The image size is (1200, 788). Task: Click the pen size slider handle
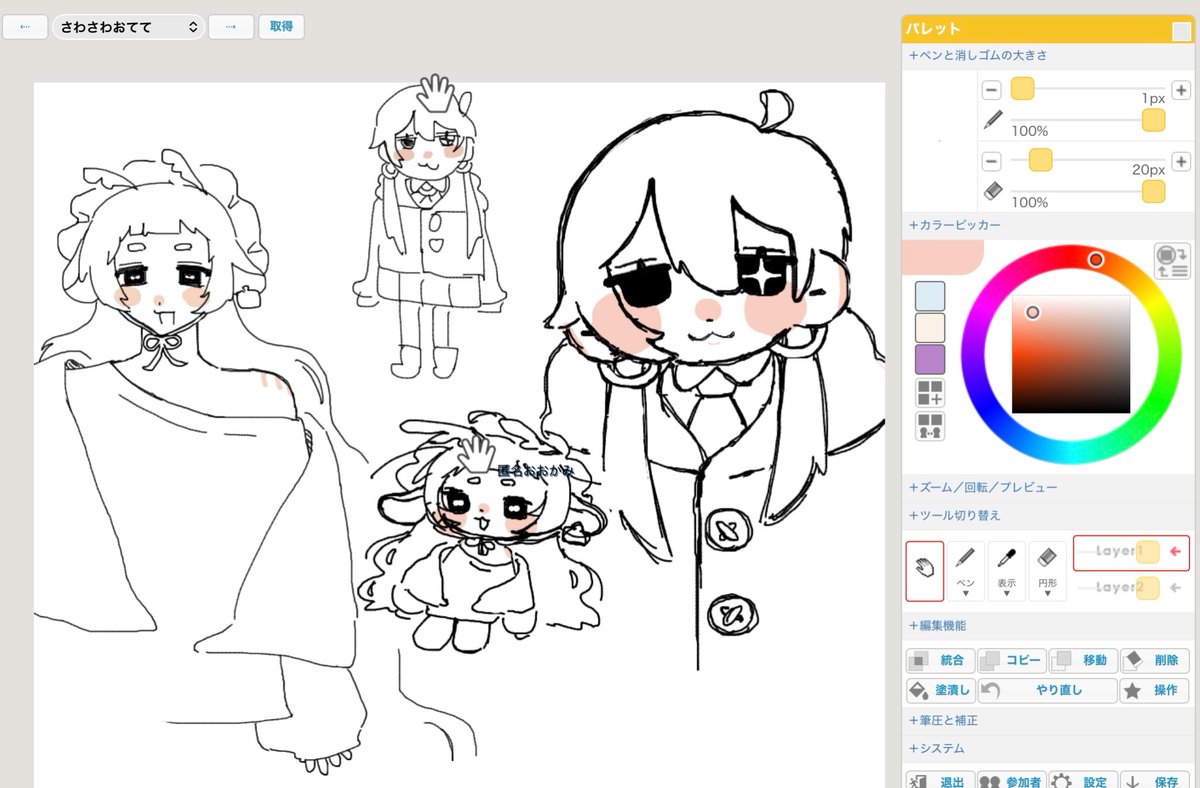click(1022, 90)
